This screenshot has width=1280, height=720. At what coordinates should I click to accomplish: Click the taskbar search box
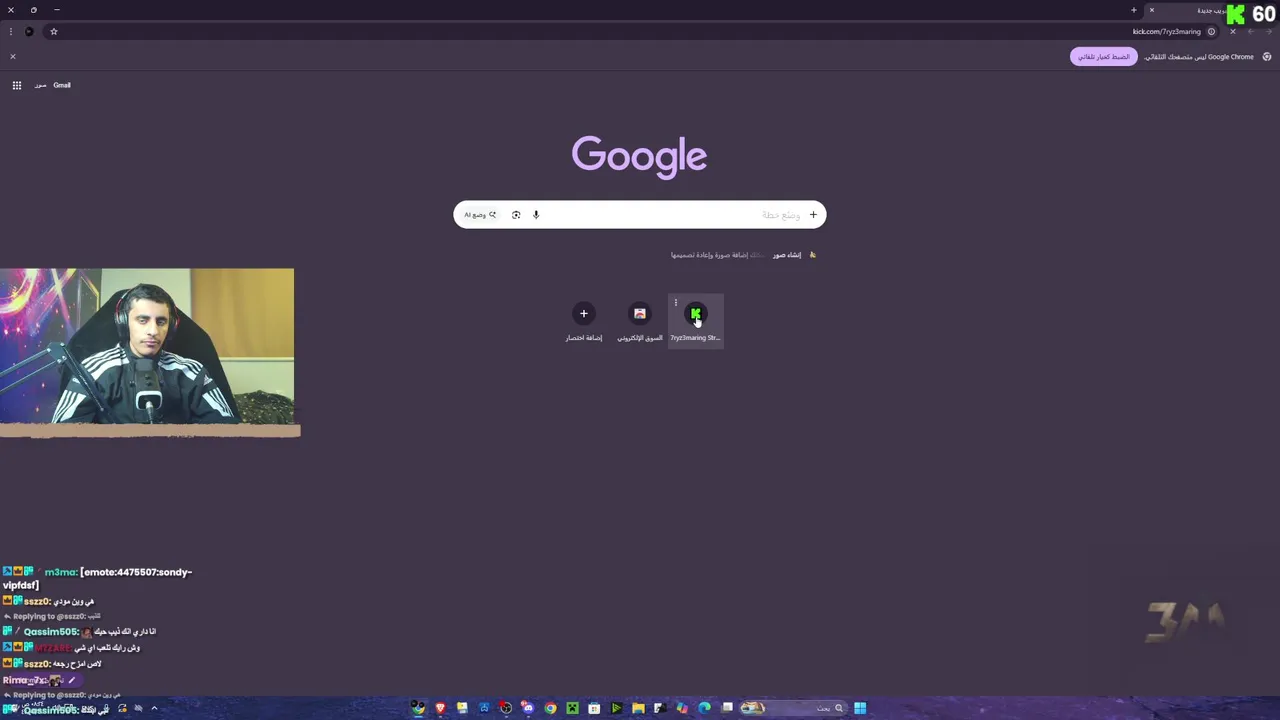[x=794, y=708]
